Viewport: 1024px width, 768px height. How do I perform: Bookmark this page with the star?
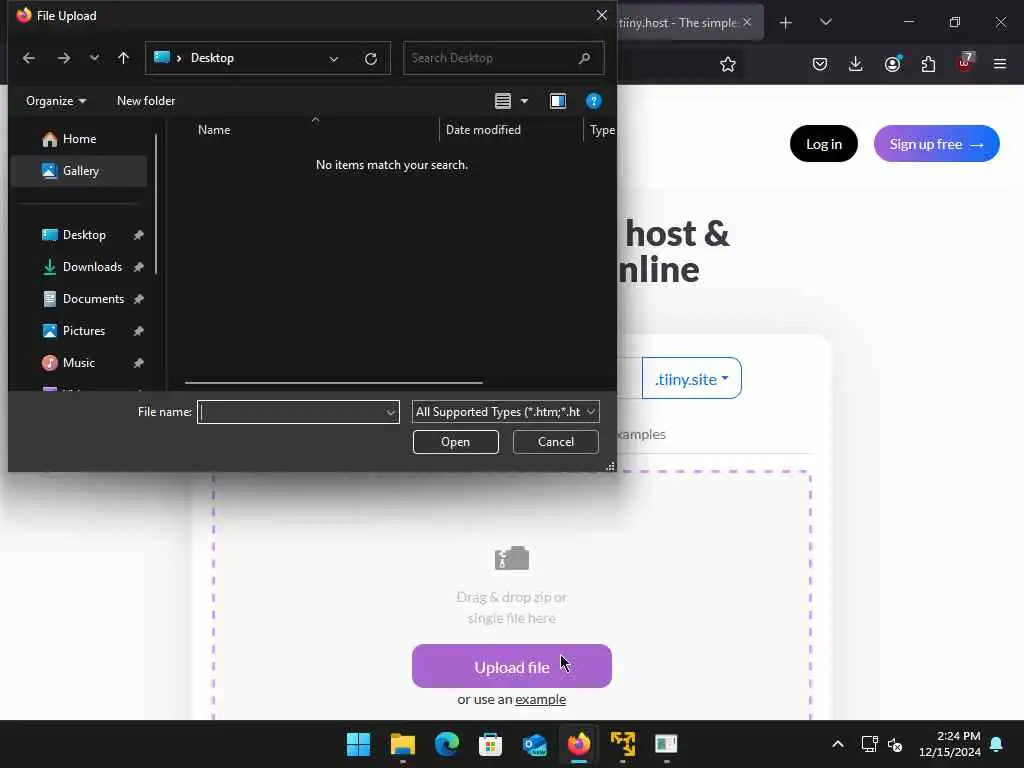click(728, 64)
